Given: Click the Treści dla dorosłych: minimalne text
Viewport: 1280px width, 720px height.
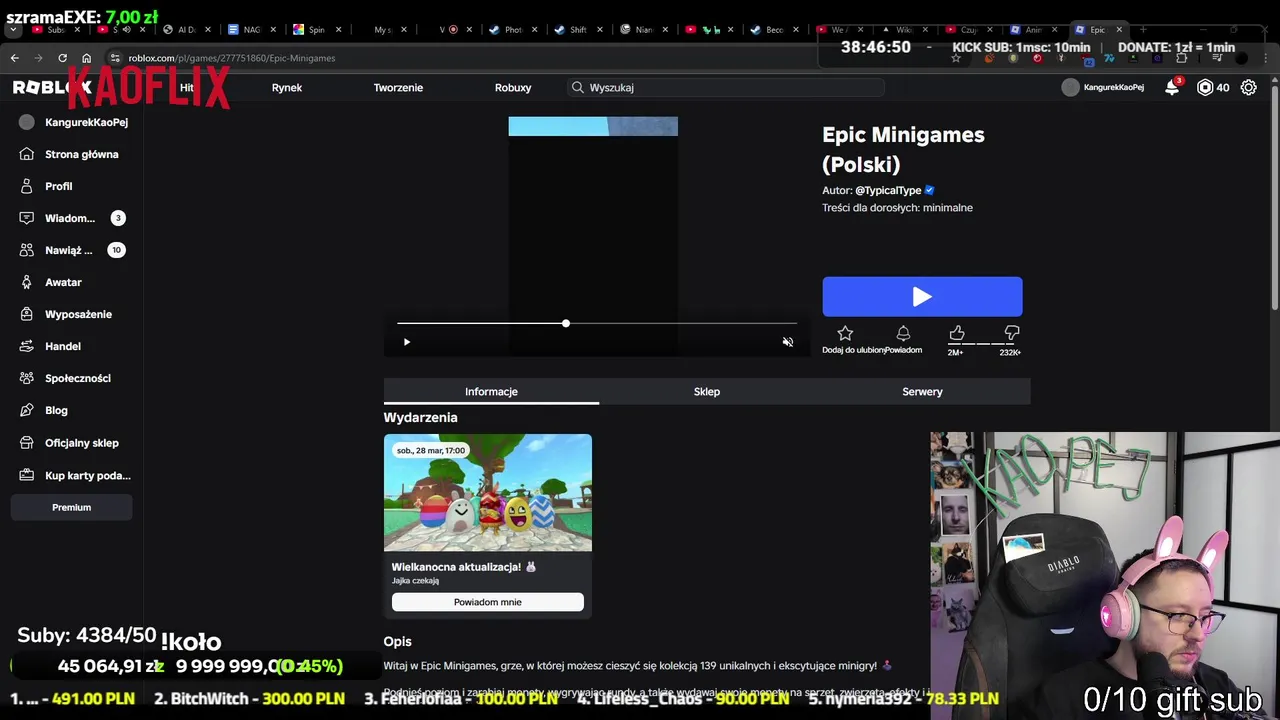Looking at the screenshot, I should point(897,208).
